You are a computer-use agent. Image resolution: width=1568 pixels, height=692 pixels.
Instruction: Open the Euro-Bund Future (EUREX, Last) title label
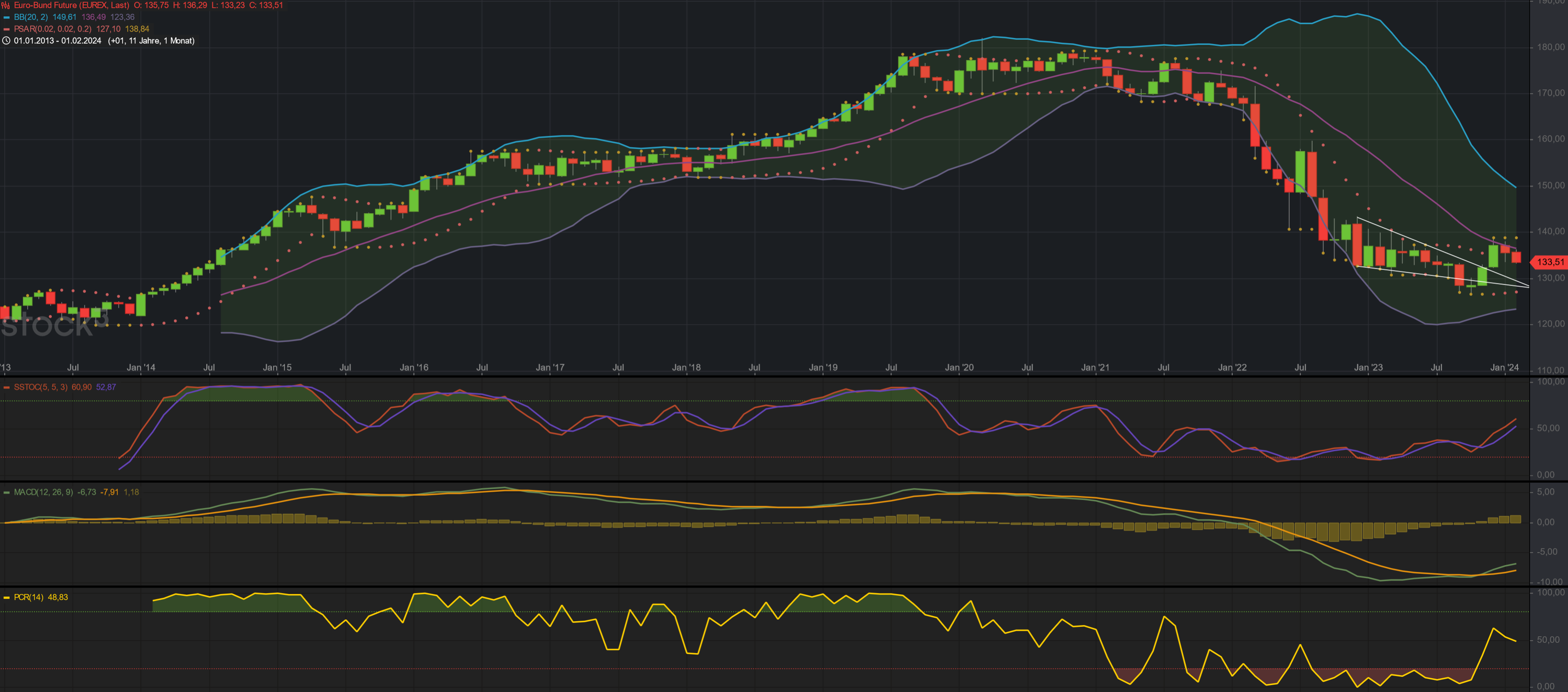(x=71, y=5)
